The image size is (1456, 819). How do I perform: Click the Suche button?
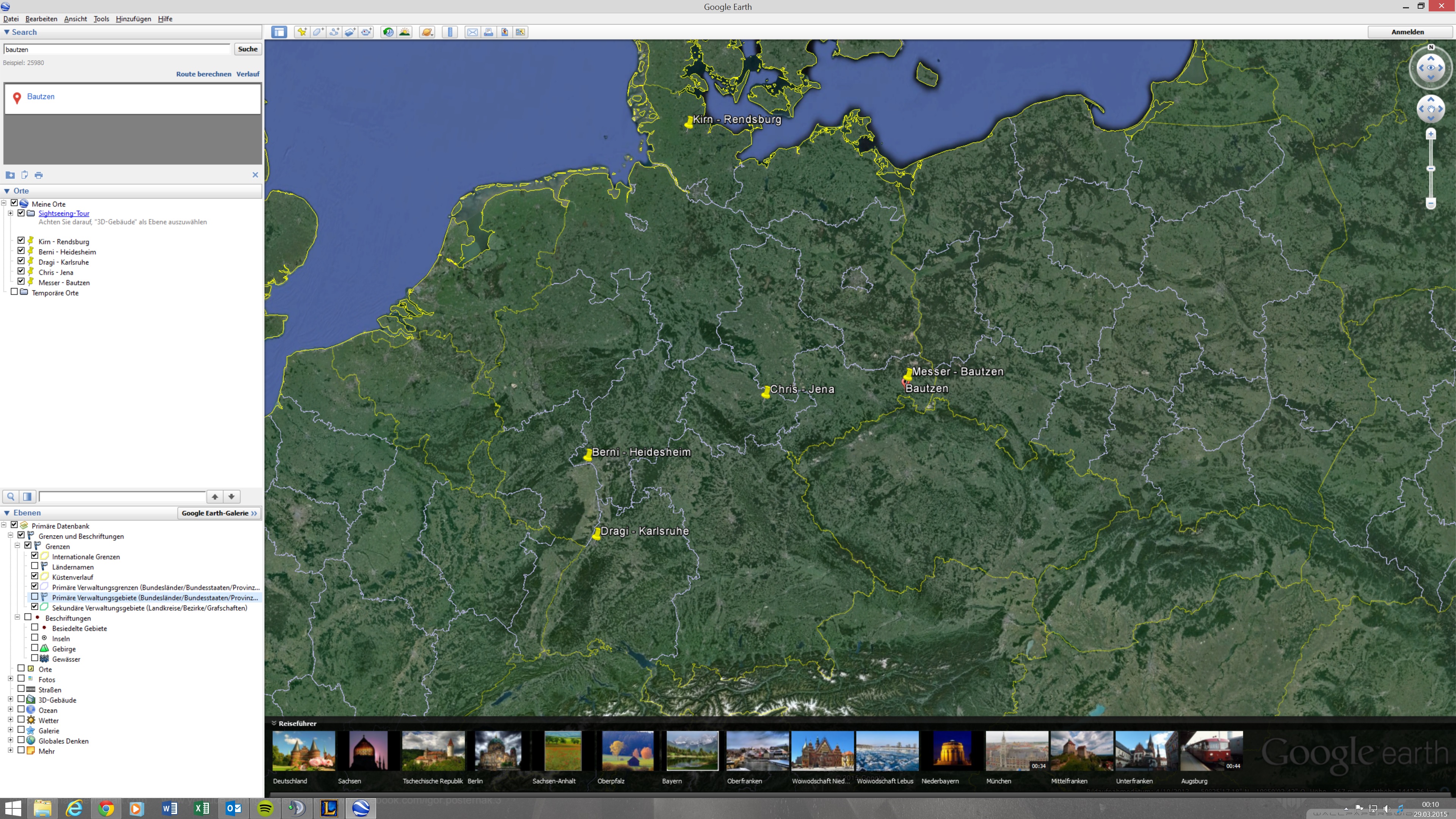(x=248, y=49)
